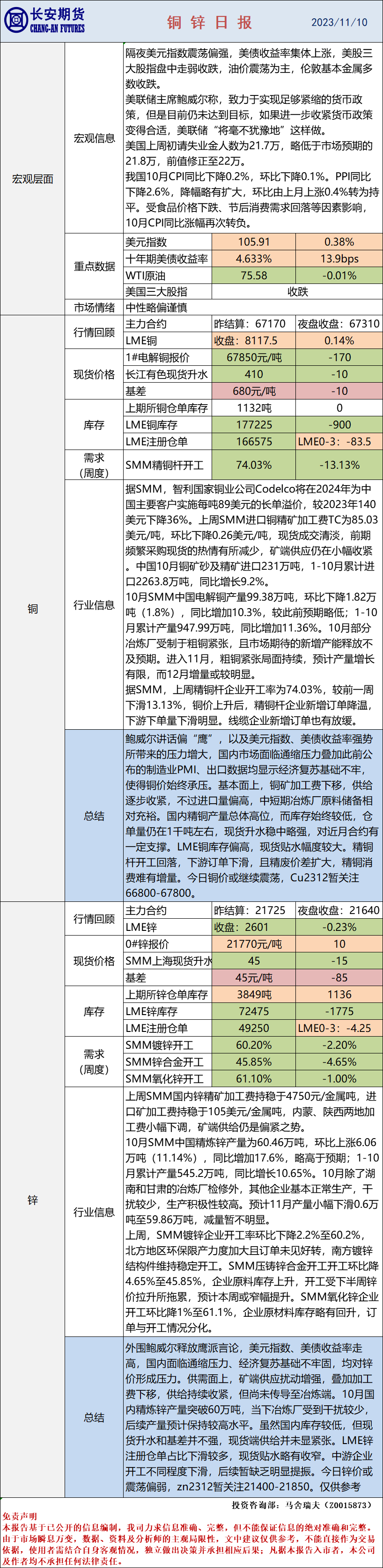The image size is (383, 1568).
Task: Click the copper 总结 label cell
Action: 95,816
